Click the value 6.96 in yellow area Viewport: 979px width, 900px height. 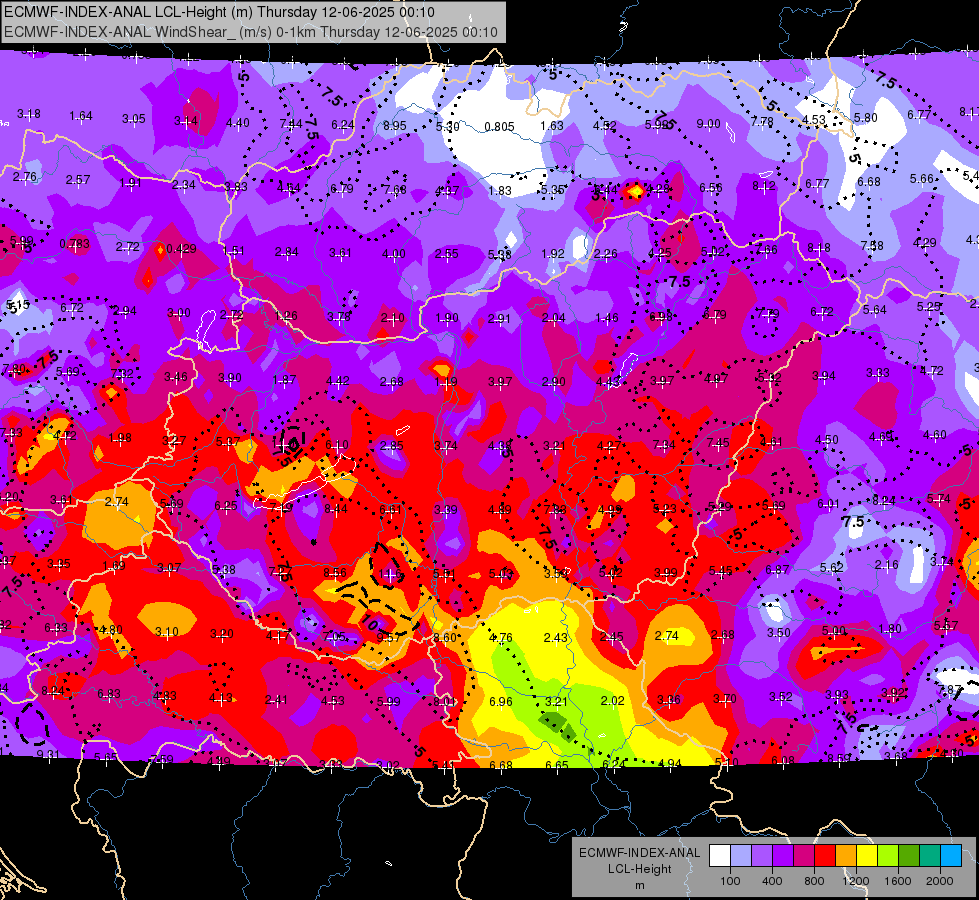[x=501, y=702]
